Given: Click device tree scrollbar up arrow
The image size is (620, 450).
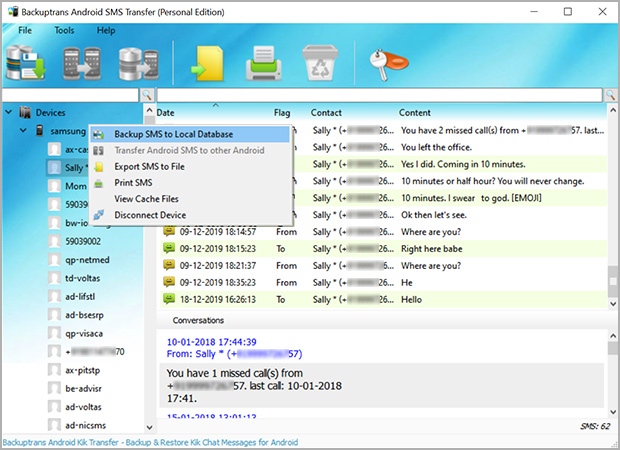Looking at the screenshot, I should click(x=149, y=110).
